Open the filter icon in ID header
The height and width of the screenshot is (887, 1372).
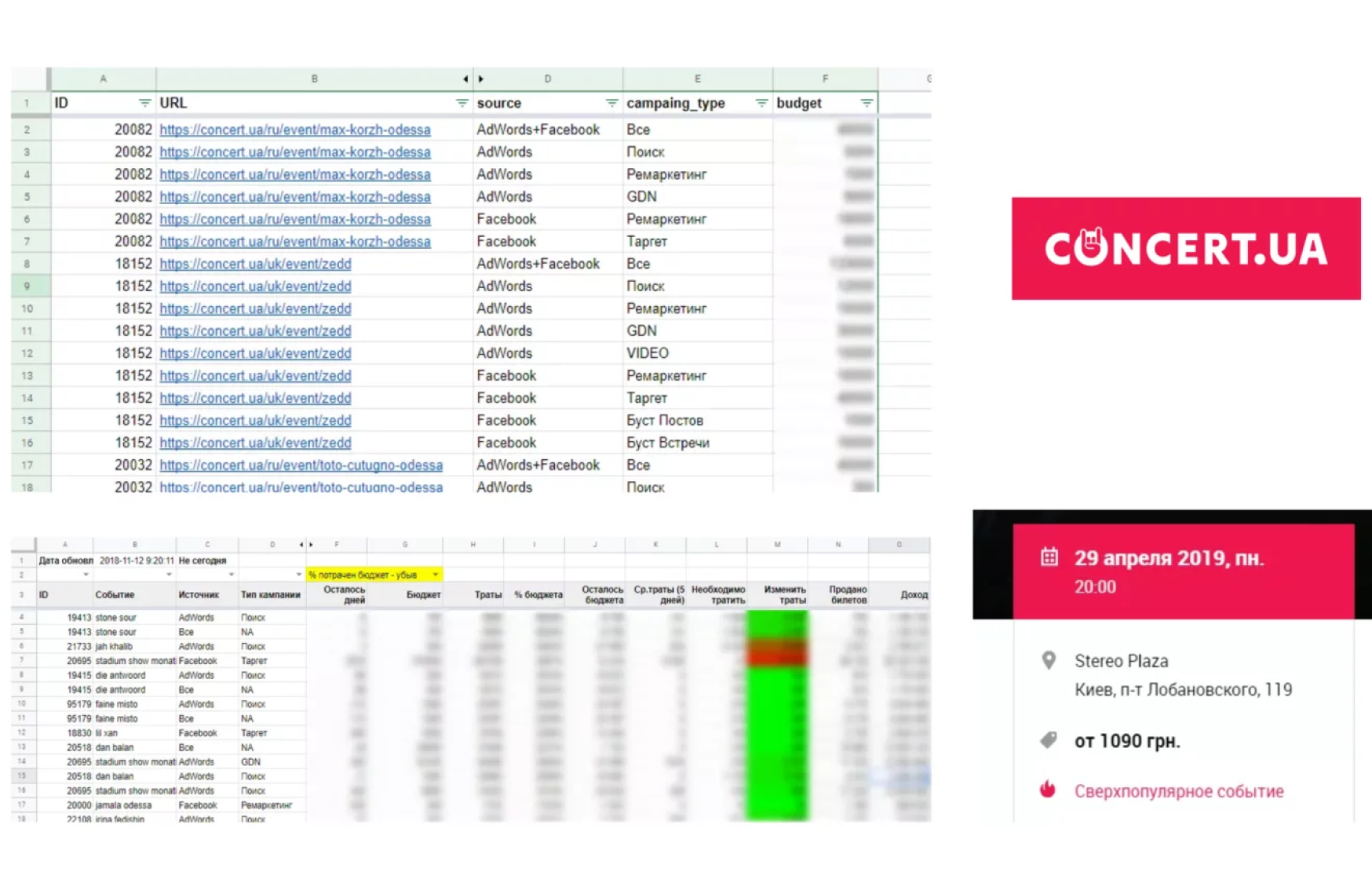coord(144,103)
